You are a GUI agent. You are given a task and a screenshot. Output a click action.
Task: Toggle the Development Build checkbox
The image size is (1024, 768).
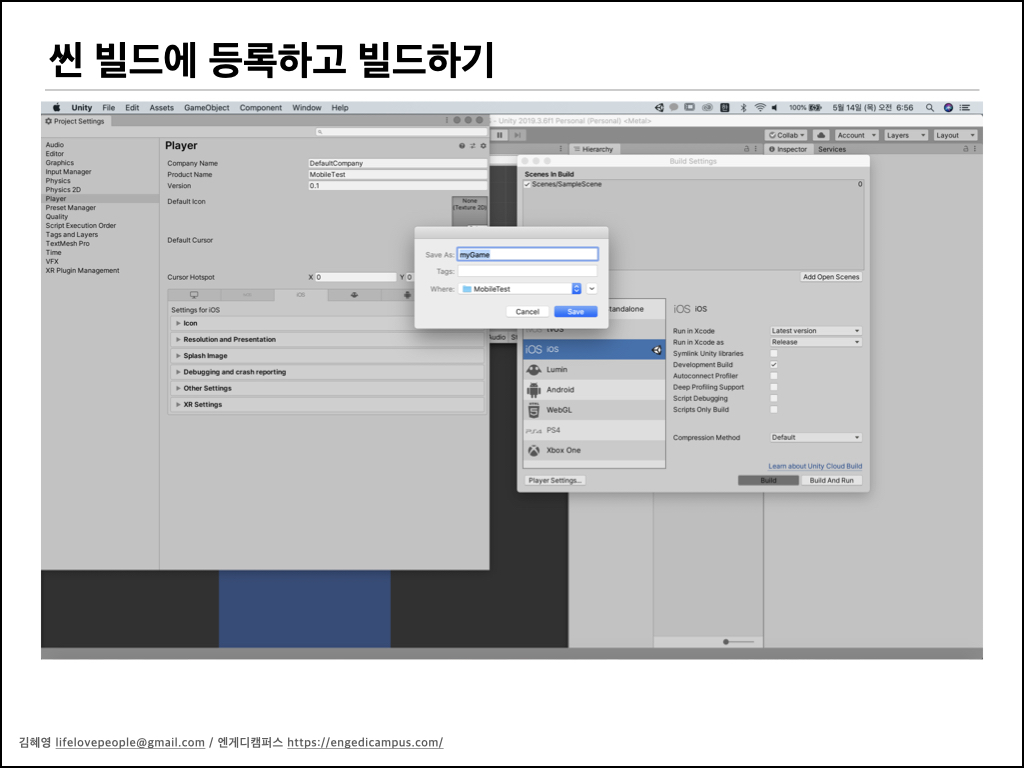[774, 365]
